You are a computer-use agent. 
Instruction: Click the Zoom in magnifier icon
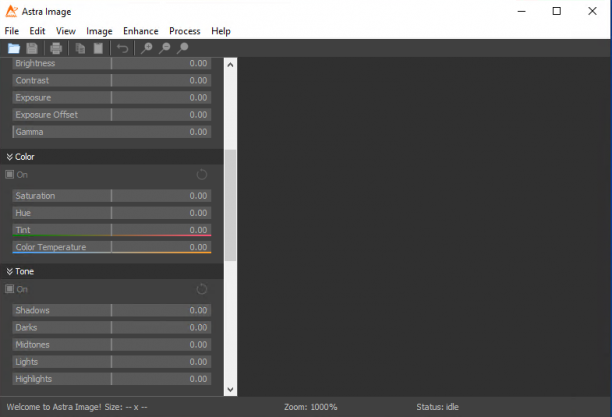click(146, 48)
